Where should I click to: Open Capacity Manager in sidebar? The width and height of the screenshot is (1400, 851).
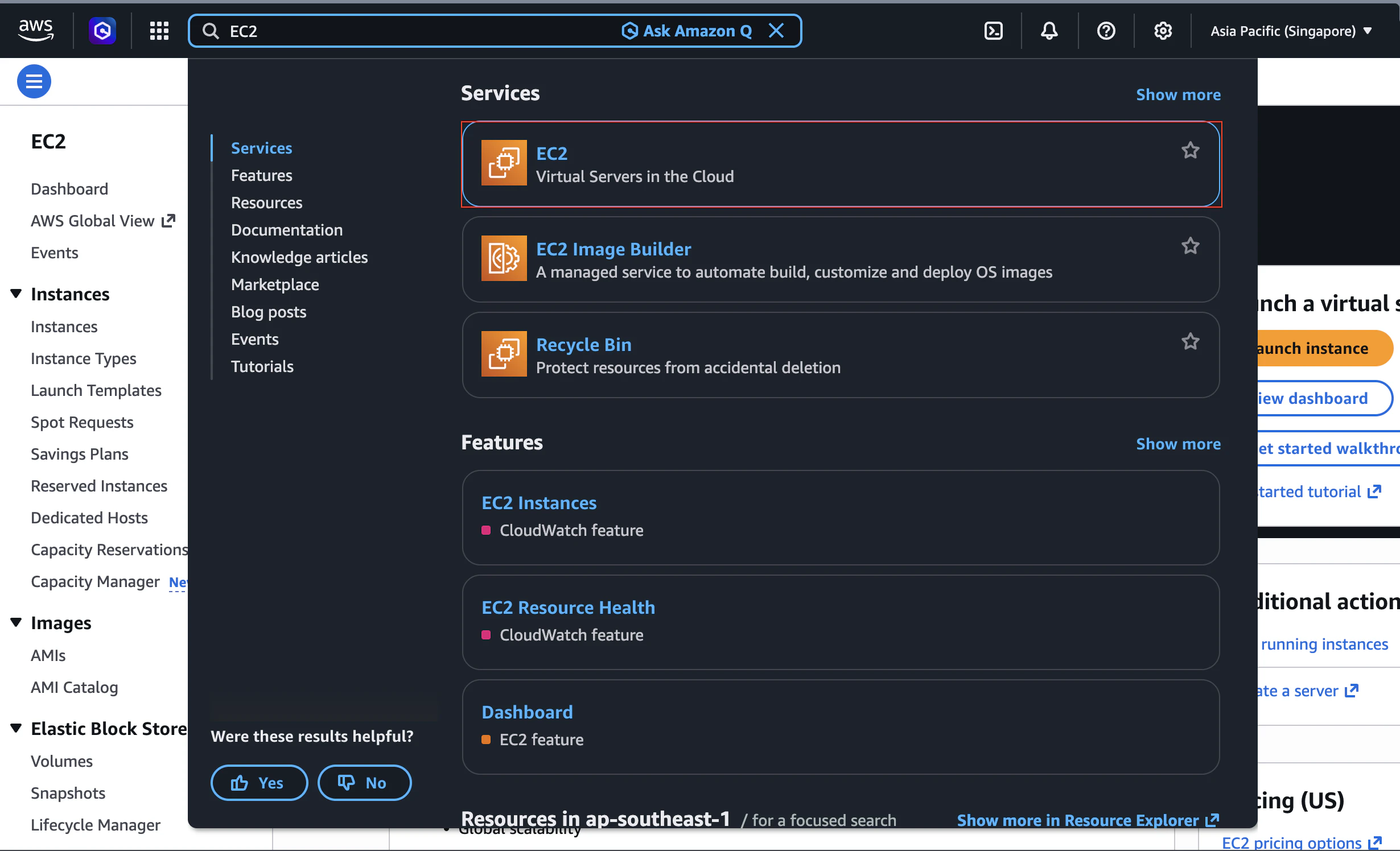coord(96,581)
